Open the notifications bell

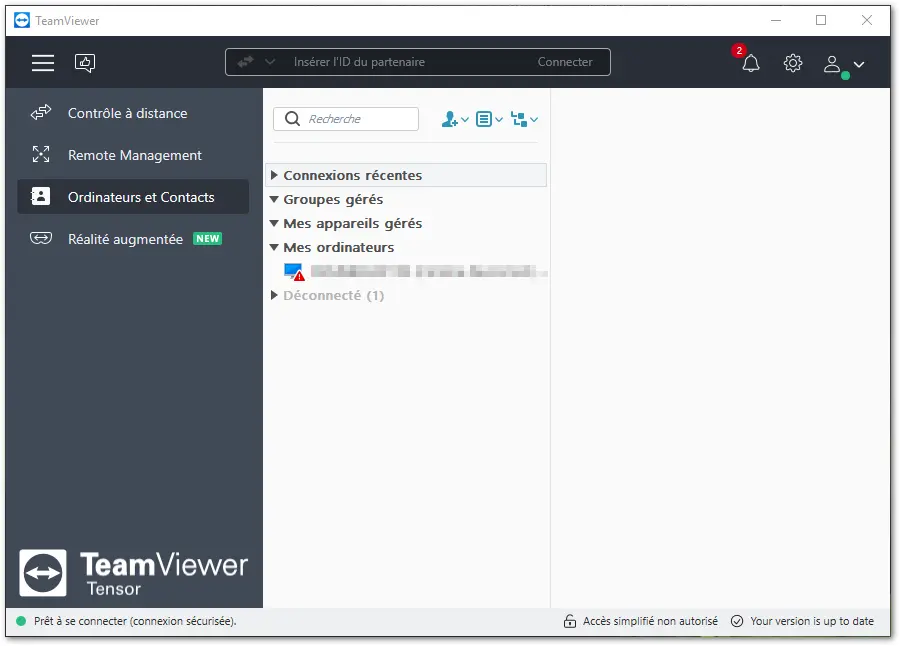[750, 63]
